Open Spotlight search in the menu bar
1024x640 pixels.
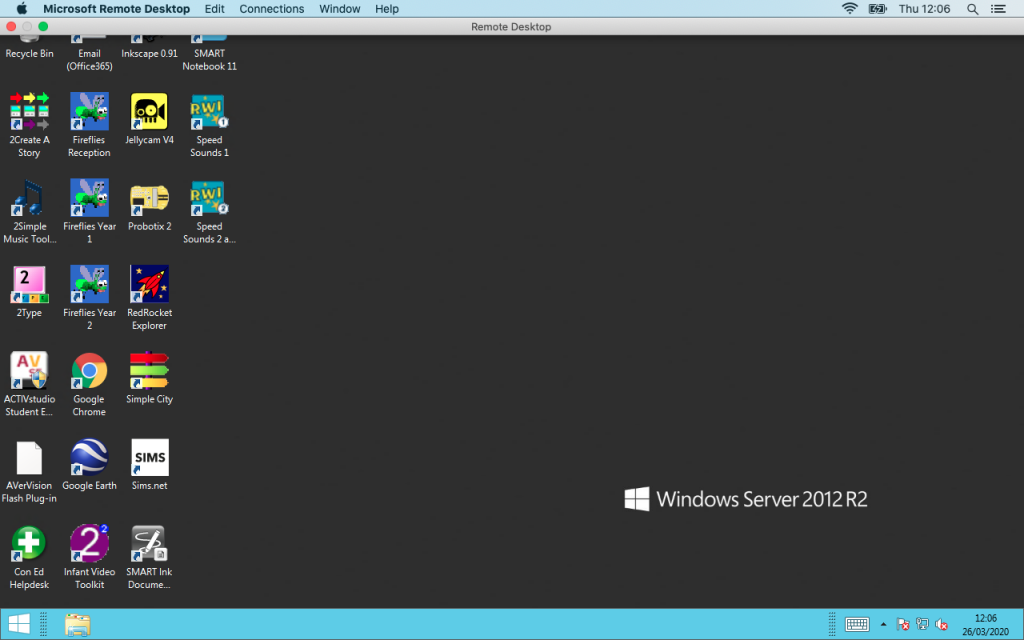[972, 8]
